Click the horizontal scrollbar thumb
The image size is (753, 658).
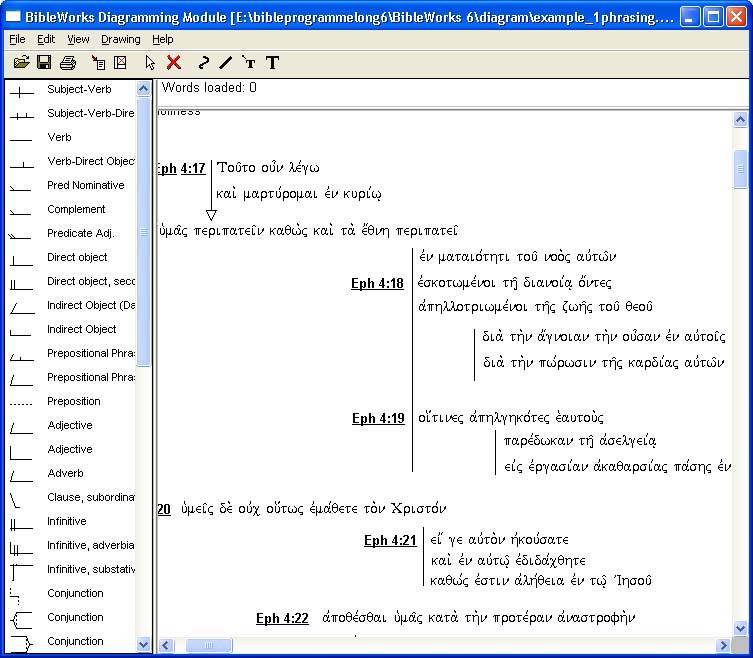(x=209, y=645)
